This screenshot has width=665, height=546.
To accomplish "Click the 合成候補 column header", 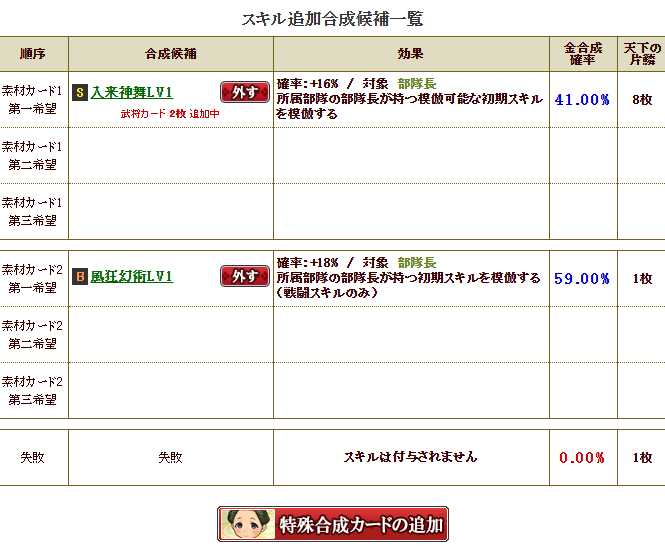I will click(x=171, y=54).
